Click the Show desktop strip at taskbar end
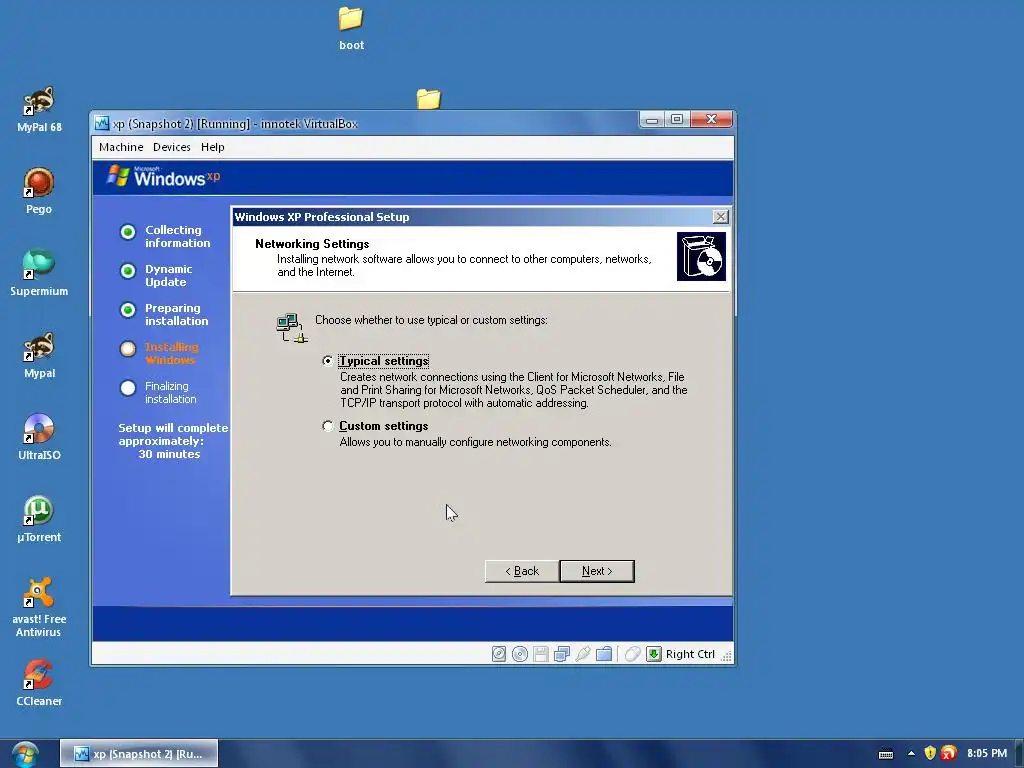1024x768 pixels. (x=1019, y=754)
